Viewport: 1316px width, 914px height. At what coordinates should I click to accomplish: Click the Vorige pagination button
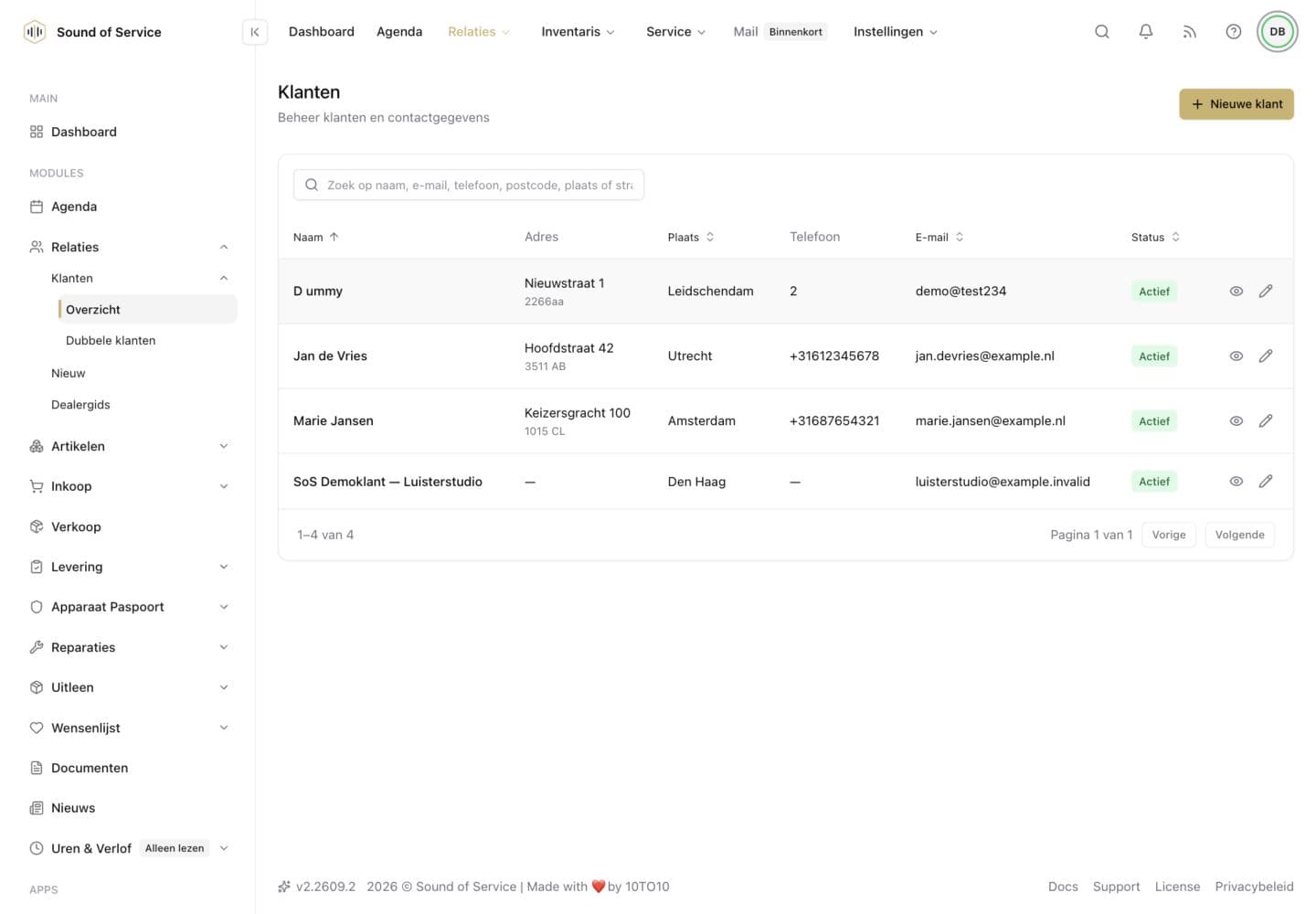[x=1169, y=535]
